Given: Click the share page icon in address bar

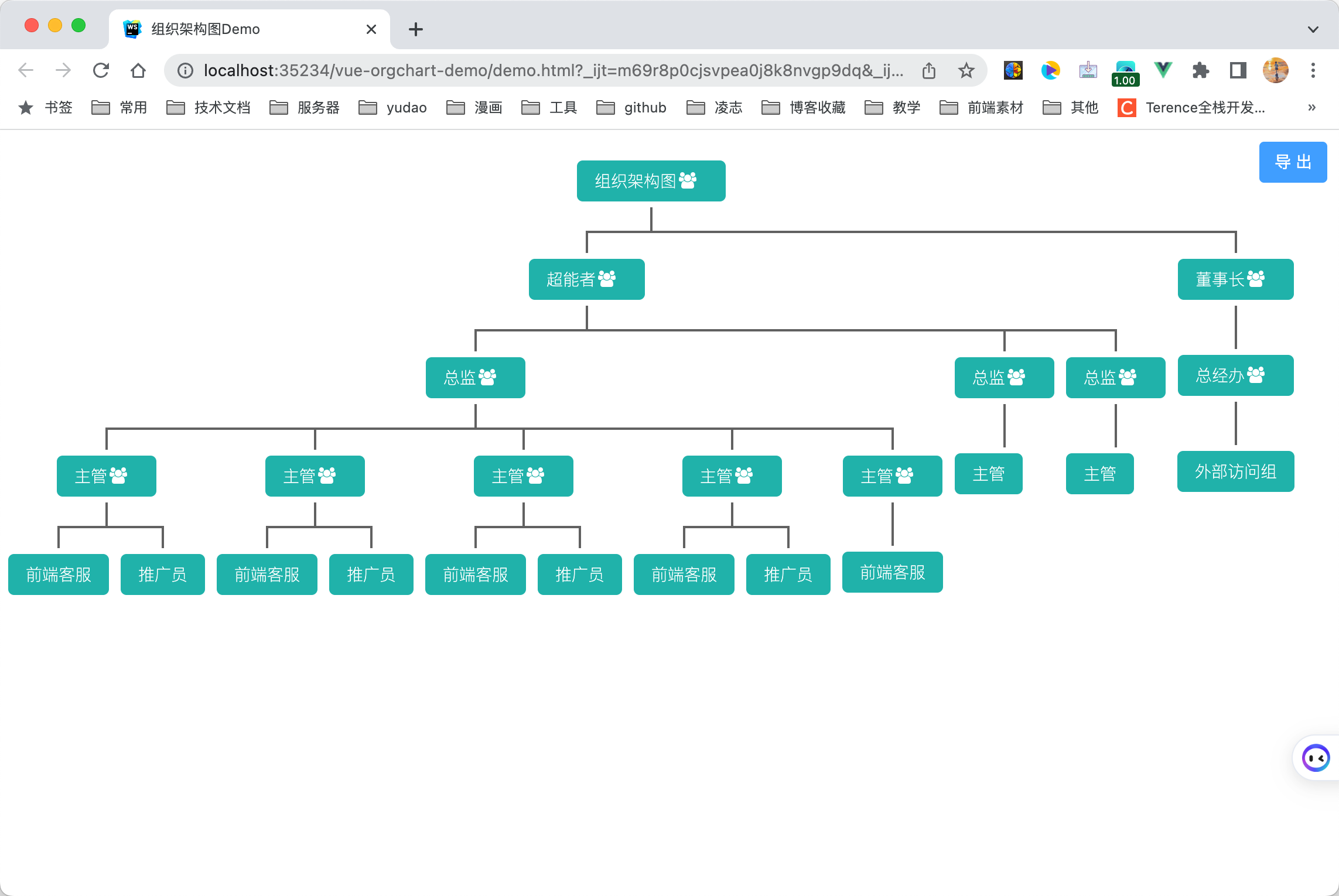Looking at the screenshot, I should (929, 70).
